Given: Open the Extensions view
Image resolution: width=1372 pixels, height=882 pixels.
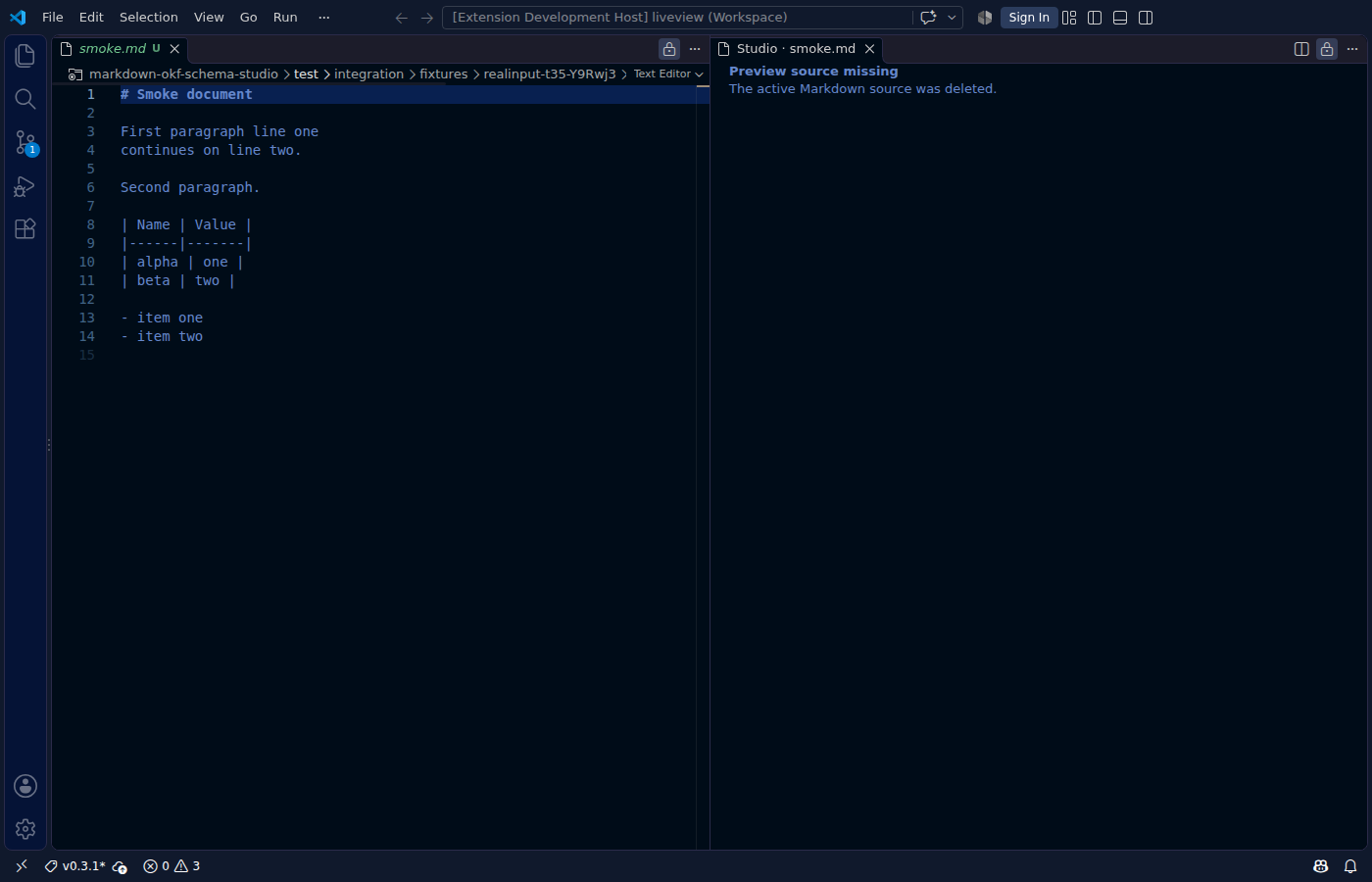Looking at the screenshot, I should point(25,228).
